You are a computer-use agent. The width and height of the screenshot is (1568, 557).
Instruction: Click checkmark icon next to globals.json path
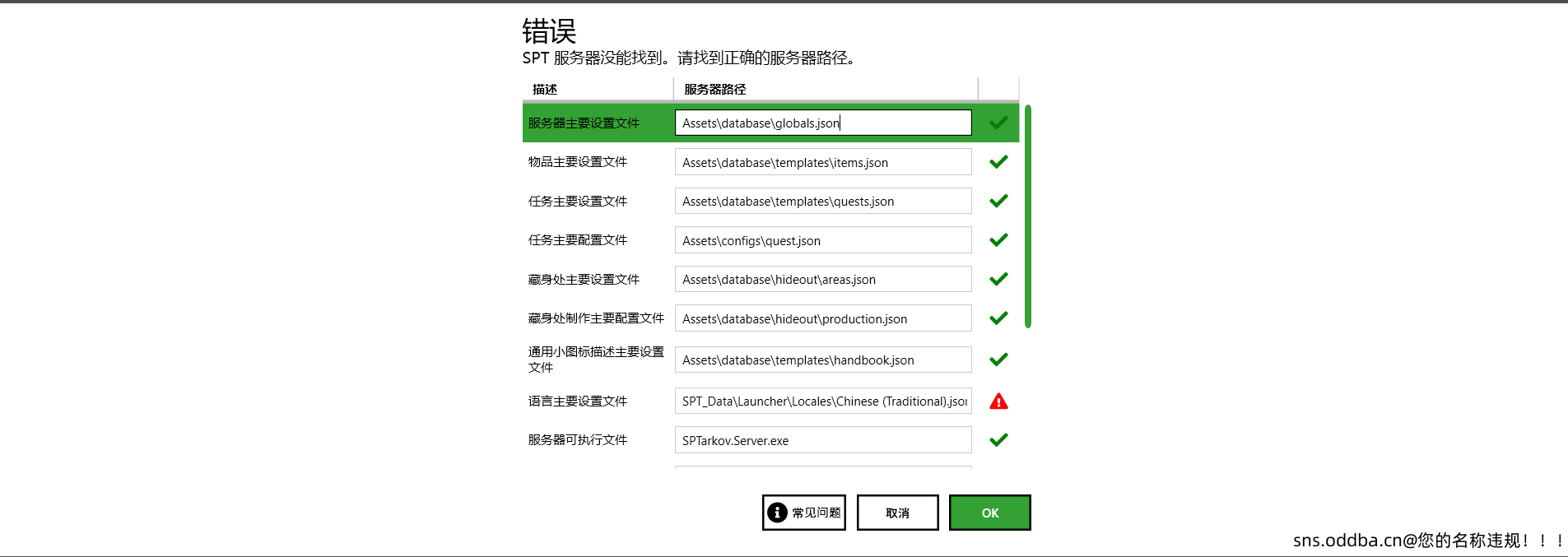tap(998, 123)
